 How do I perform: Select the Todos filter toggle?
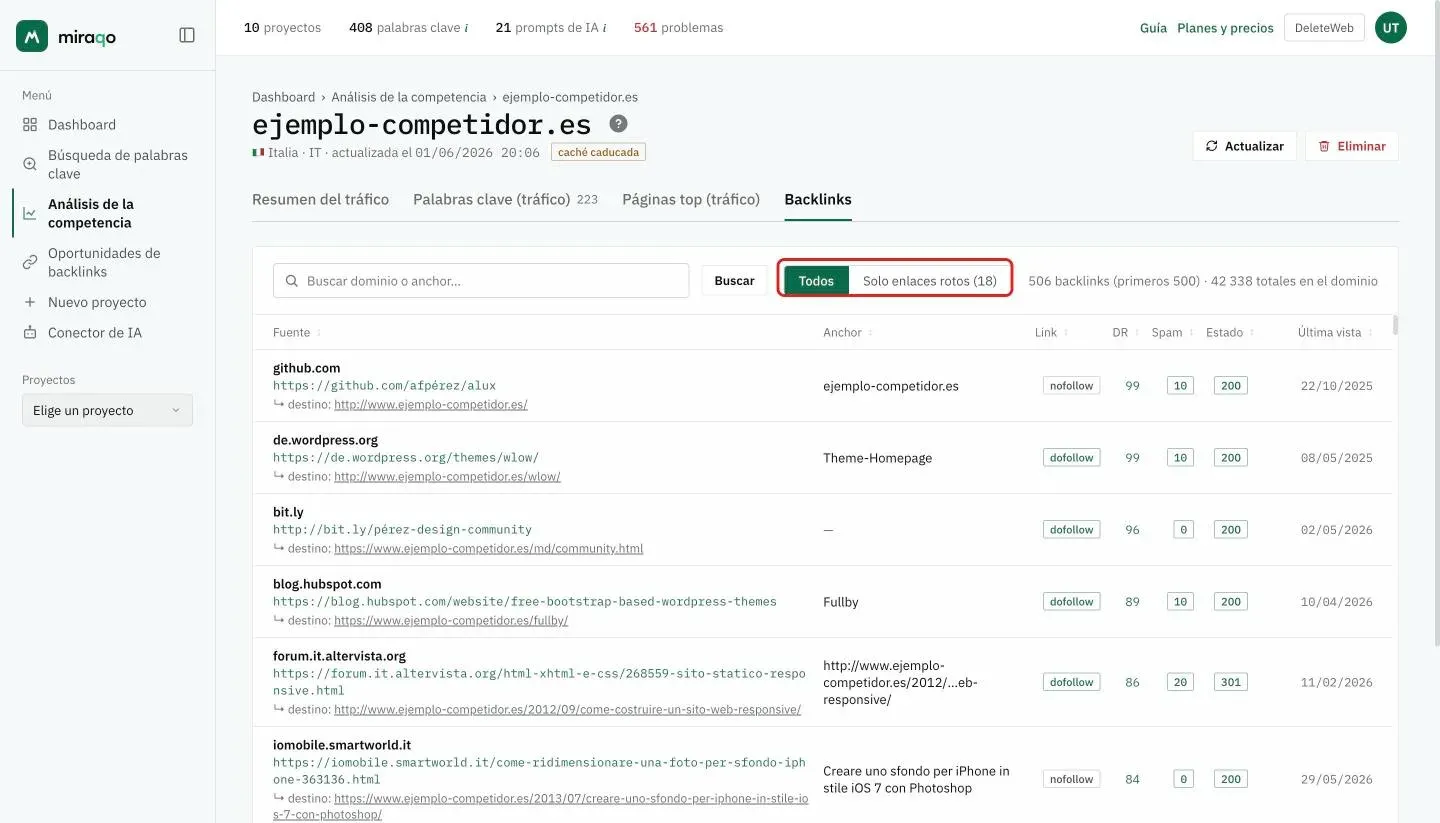[816, 281]
